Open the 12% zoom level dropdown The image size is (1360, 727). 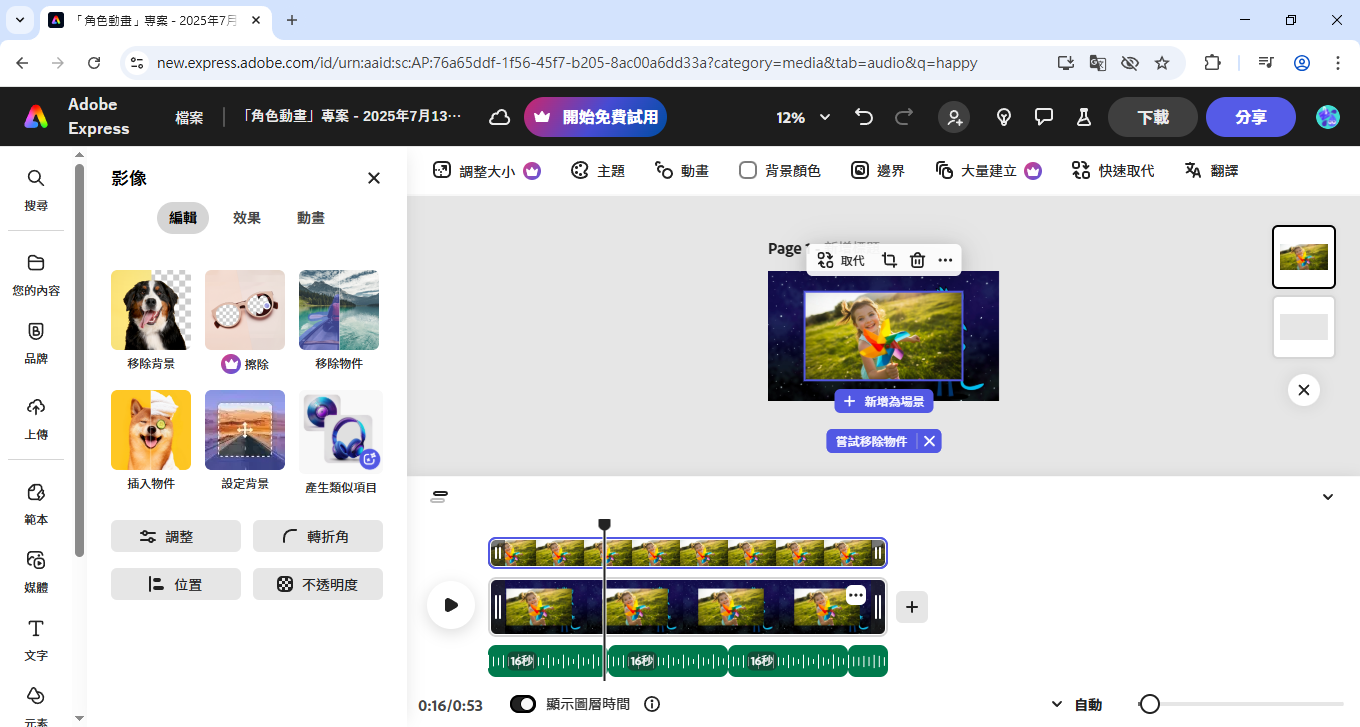(x=803, y=117)
